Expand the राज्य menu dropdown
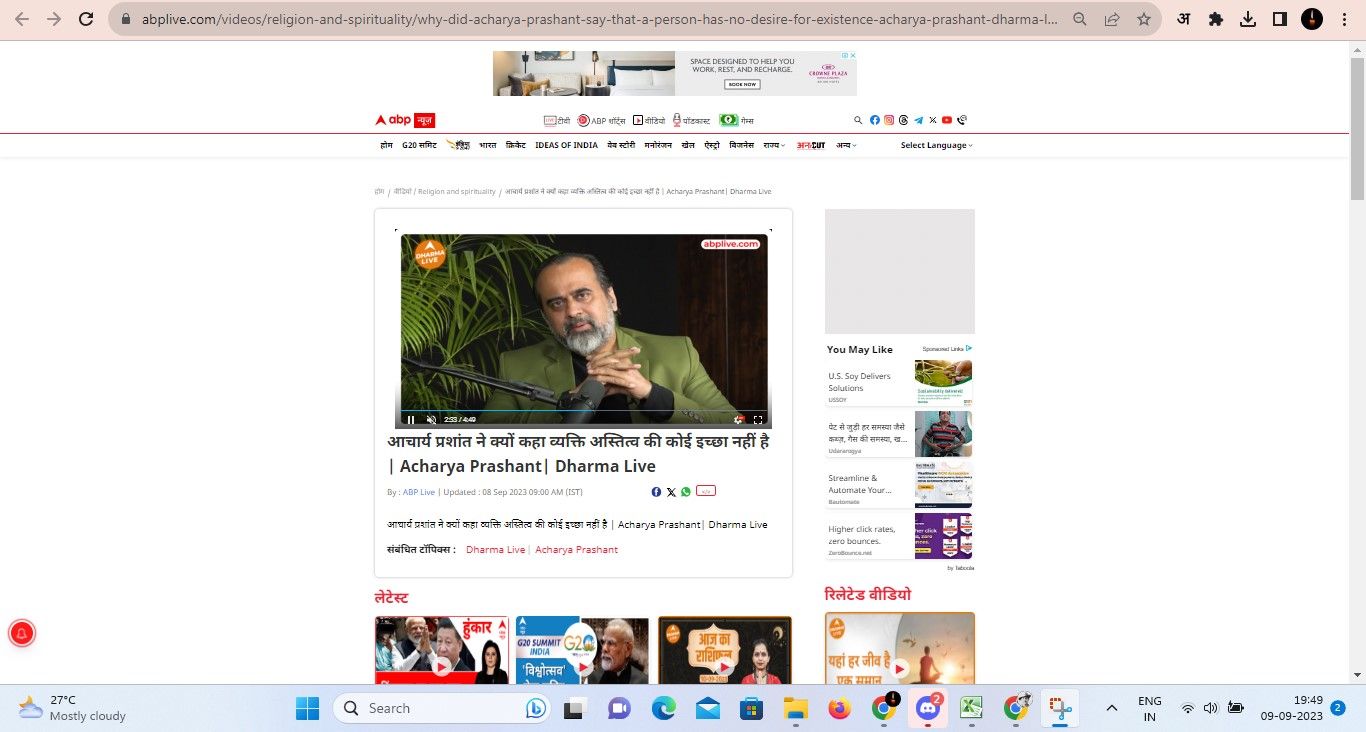1366x732 pixels. [774, 145]
